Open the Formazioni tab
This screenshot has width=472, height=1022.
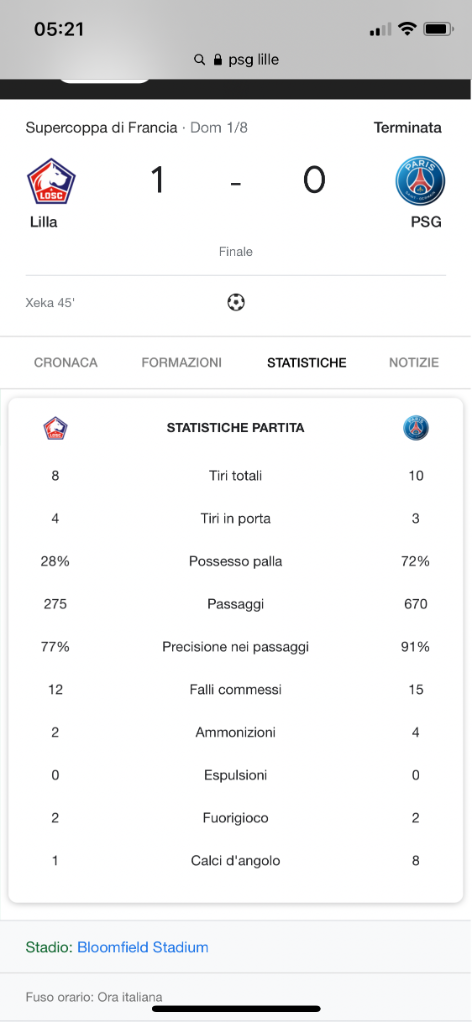point(181,362)
